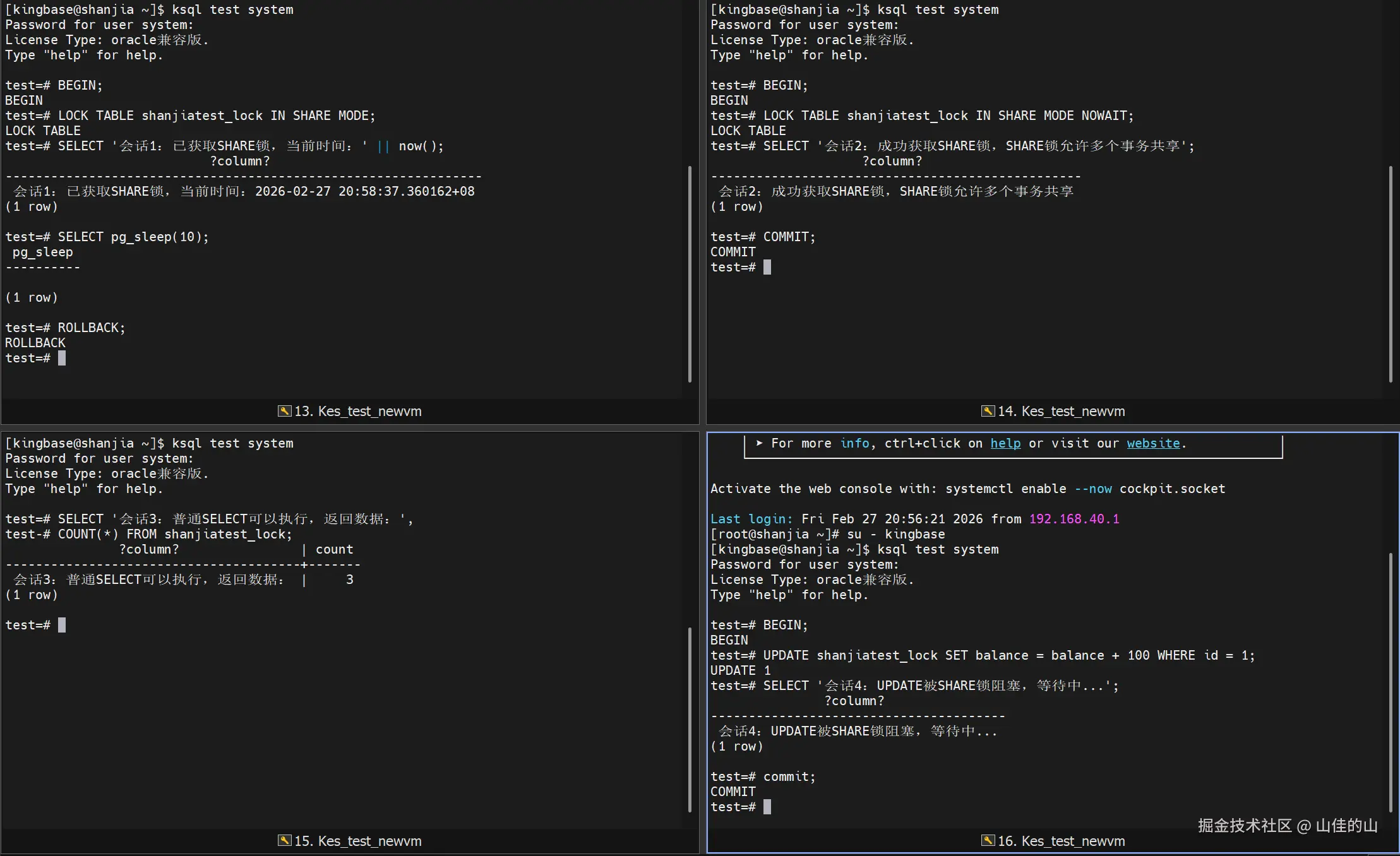Image resolution: width=1400 pixels, height=856 pixels.
Task: Click the scrollbar of the bottom-left terminal pane
Action: coord(690,720)
